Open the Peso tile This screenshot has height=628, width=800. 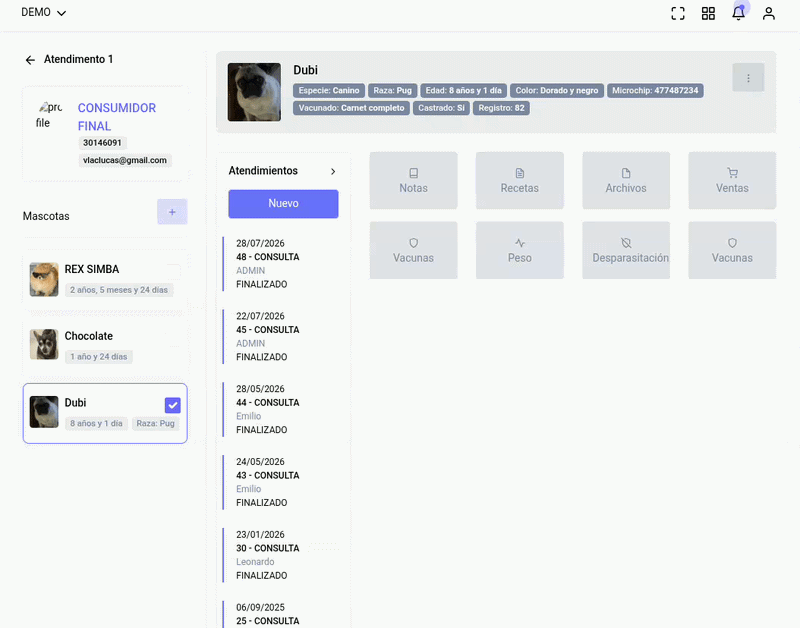tap(519, 250)
